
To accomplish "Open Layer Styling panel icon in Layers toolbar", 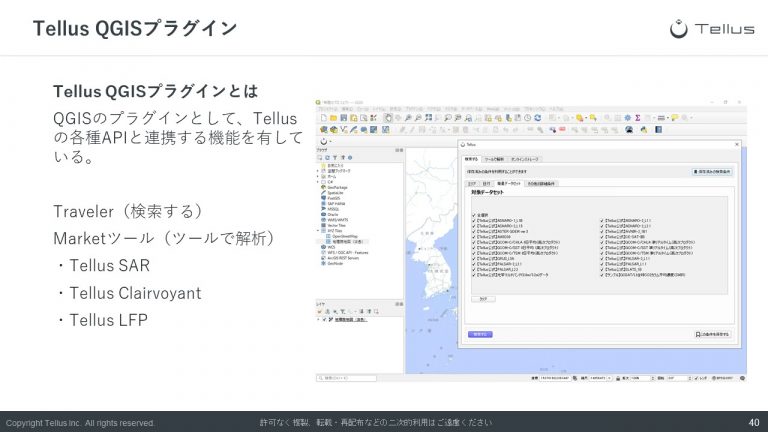I will (319, 312).
